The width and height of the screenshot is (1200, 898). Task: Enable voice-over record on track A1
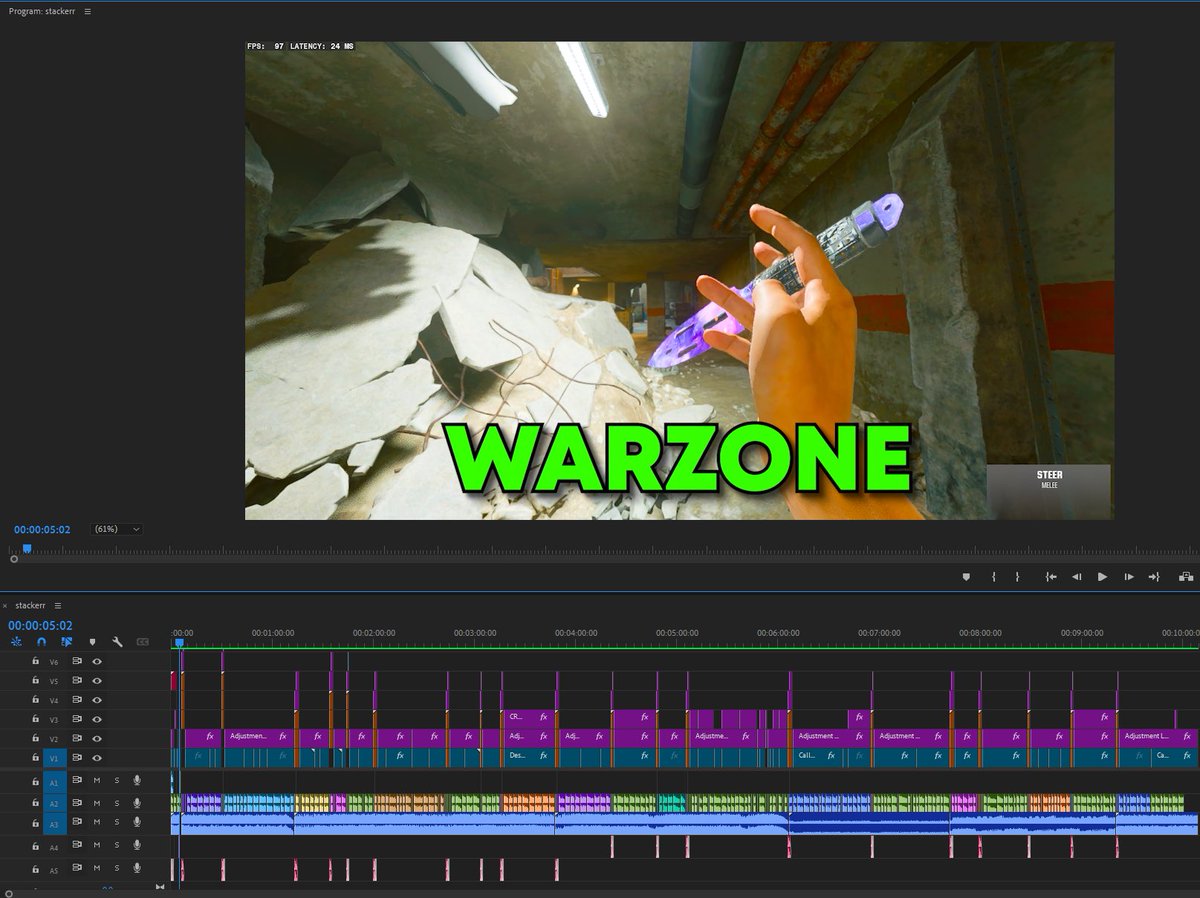pyautogui.click(x=137, y=780)
